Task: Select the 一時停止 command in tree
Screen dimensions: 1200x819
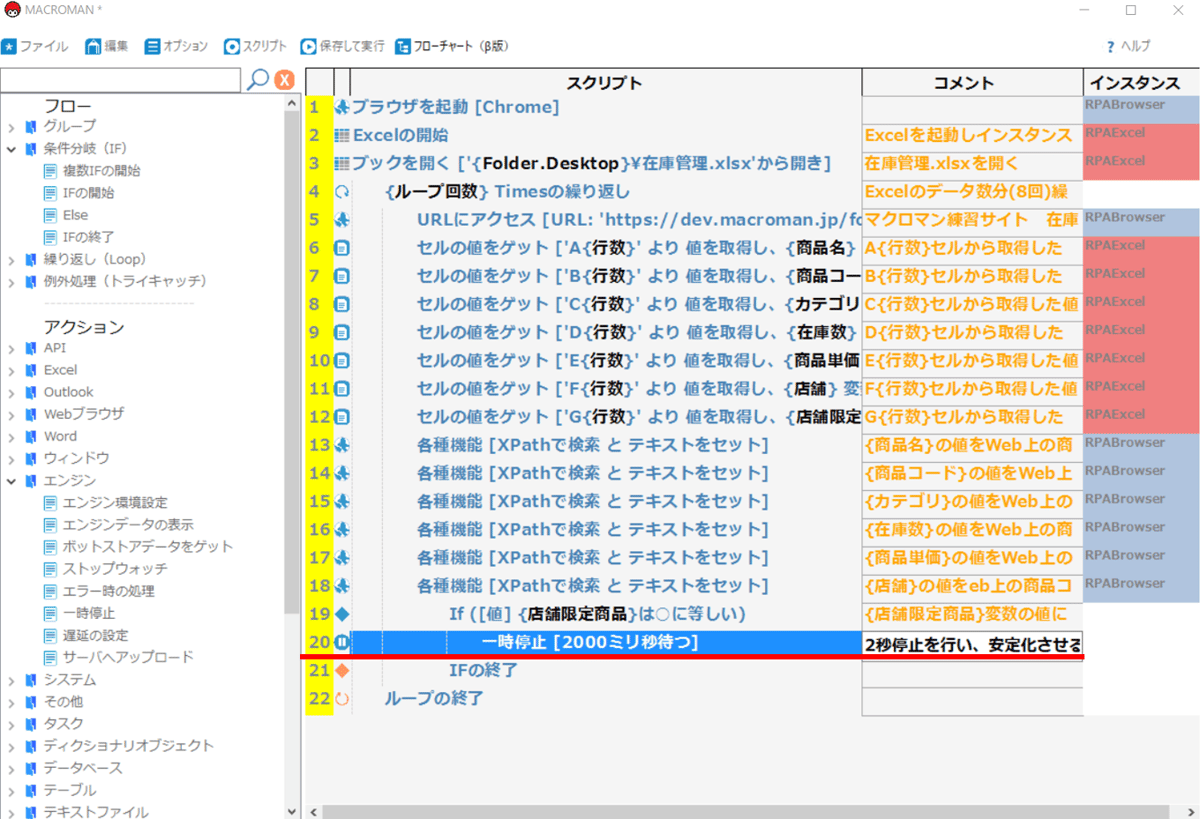Action: tap(88, 613)
